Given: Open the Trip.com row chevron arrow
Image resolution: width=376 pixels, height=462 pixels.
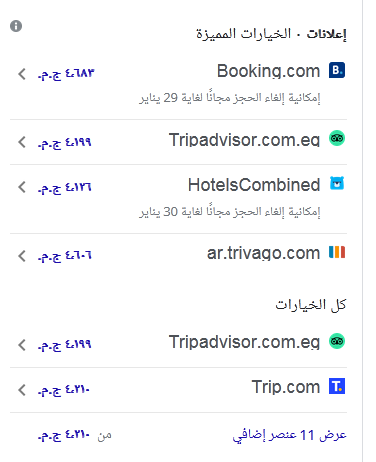Looking at the screenshot, I should coord(22,390).
